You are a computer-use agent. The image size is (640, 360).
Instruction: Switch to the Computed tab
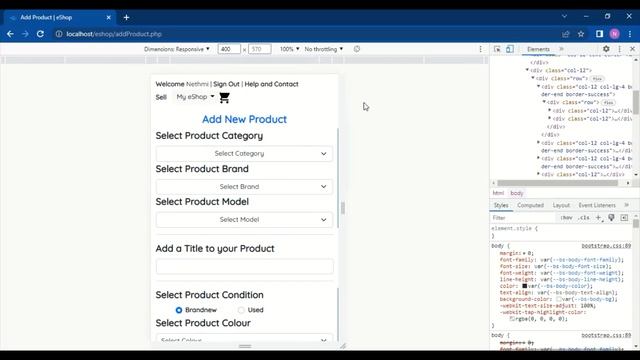coord(530,205)
